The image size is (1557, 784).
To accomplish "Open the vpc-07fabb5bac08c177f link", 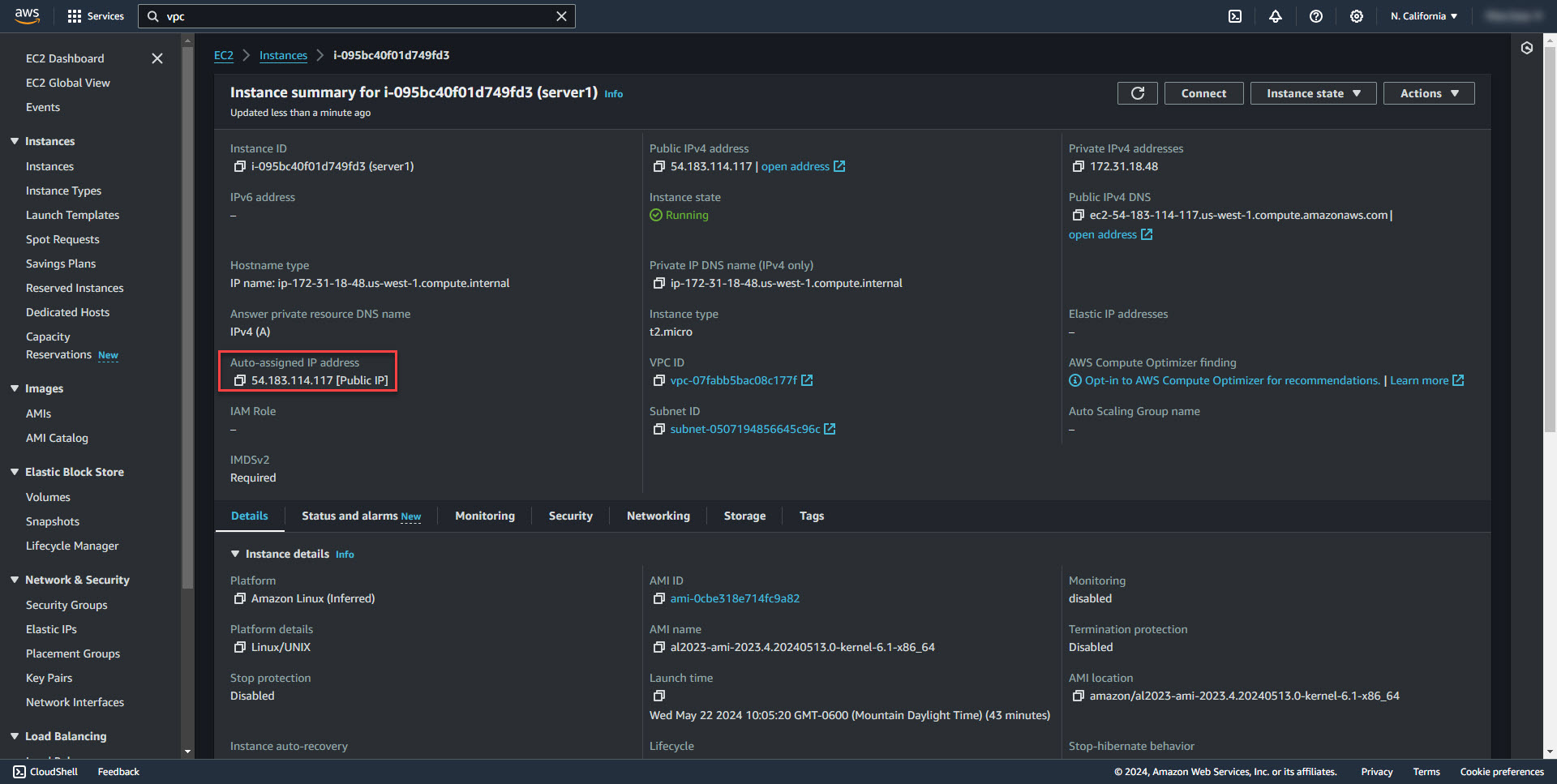I will [741, 380].
